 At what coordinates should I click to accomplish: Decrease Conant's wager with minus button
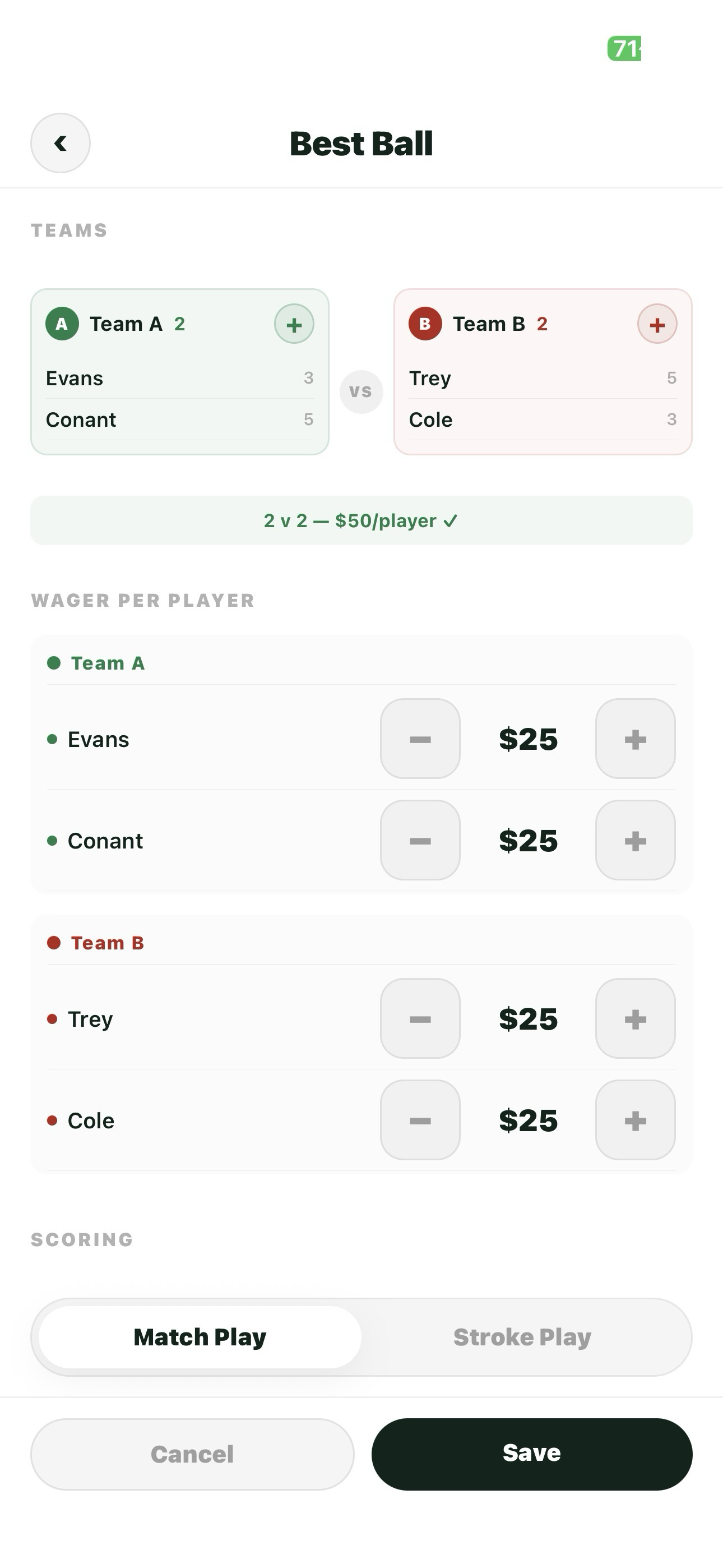[420, 840]
